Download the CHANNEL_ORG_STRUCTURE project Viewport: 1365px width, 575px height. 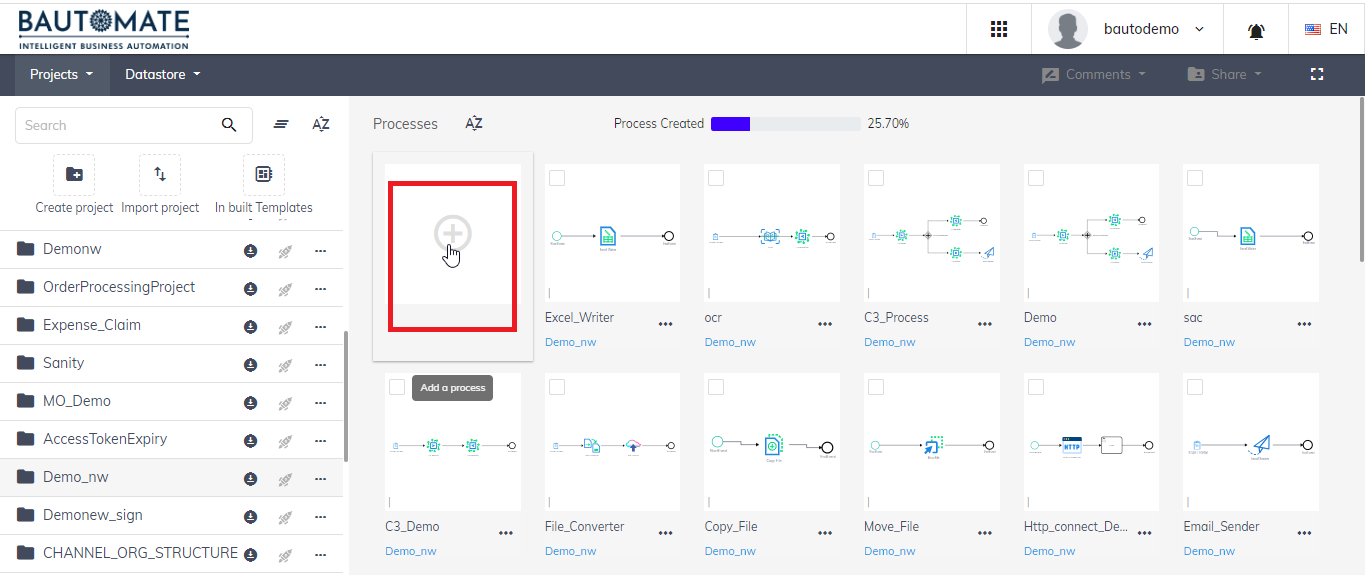point(251,554)
